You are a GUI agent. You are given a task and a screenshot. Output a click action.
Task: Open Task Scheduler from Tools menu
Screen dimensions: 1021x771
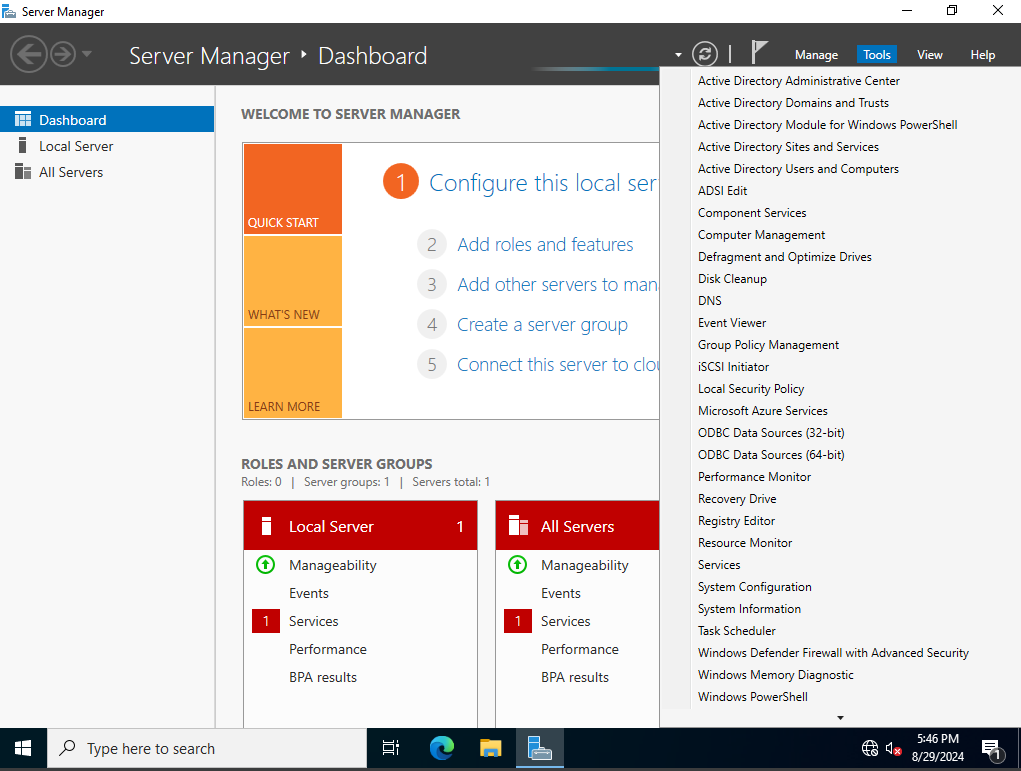(736, 631)
